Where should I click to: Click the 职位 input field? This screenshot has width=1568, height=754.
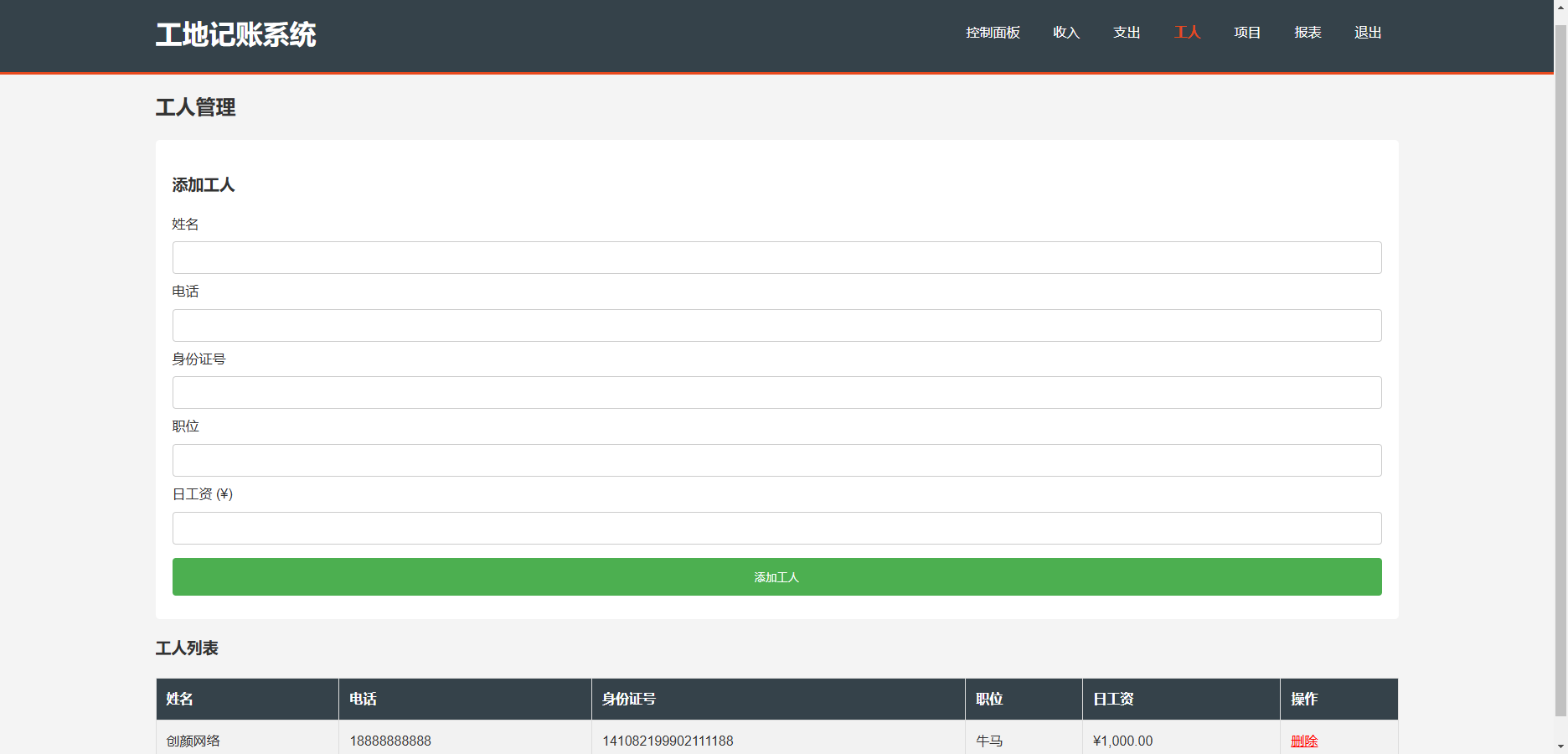click(x=776, y=461)
